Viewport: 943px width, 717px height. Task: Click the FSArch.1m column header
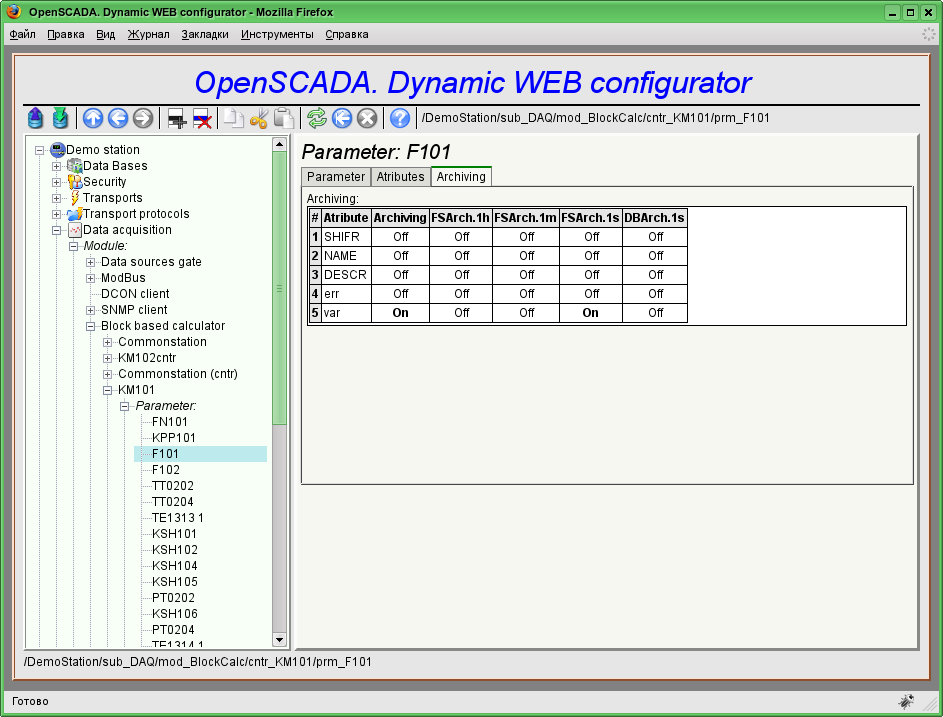coord(526,218)
